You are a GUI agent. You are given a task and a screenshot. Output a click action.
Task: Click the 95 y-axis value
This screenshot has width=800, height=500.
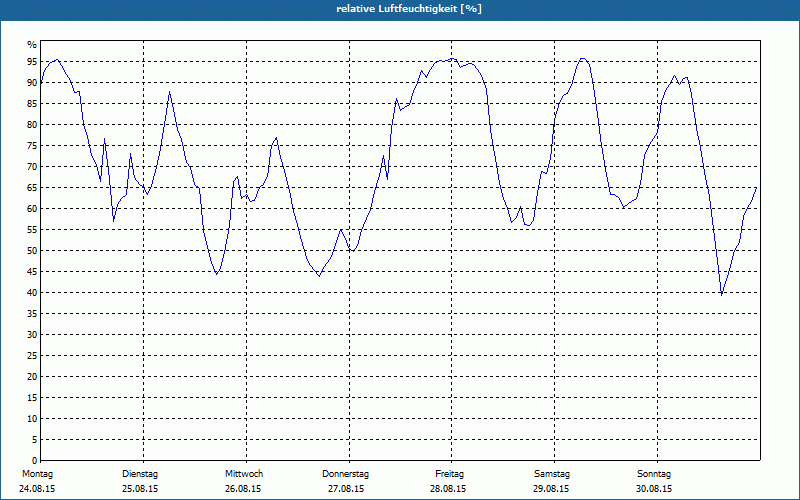point(32,62)
